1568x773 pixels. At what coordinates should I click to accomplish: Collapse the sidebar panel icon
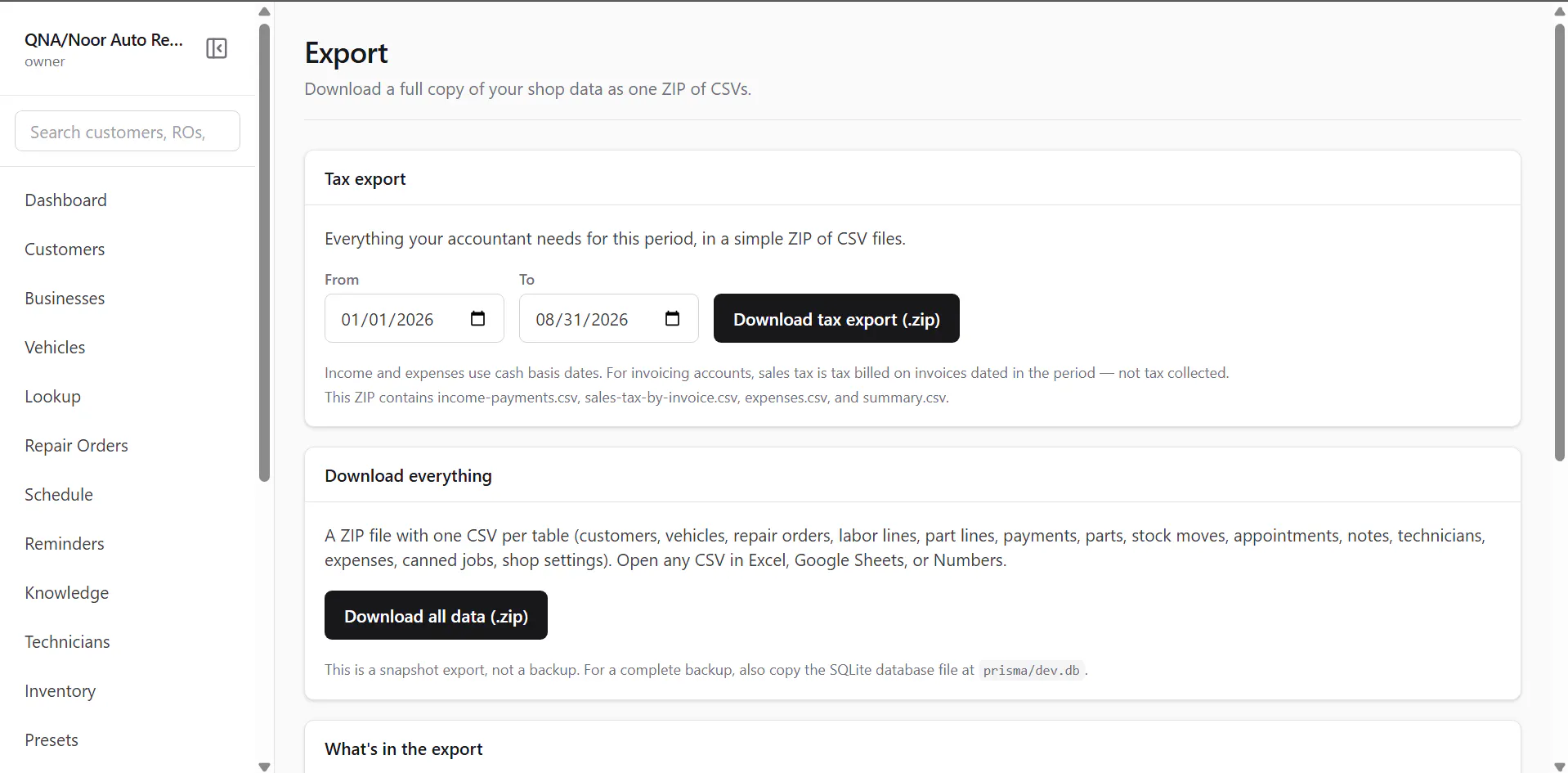coord(217,48)
